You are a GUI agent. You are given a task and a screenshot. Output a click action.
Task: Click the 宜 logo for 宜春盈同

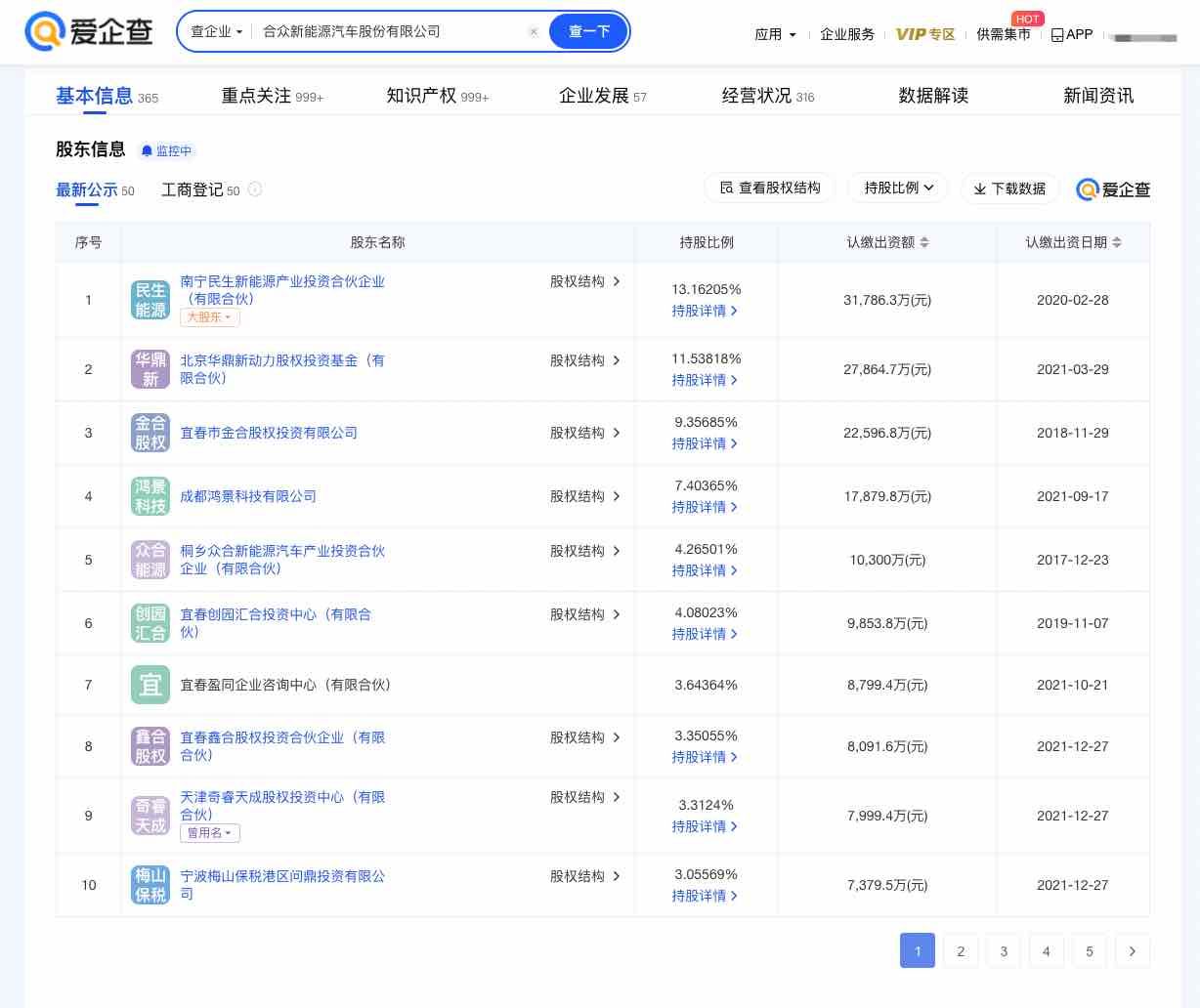coord(150,685)
